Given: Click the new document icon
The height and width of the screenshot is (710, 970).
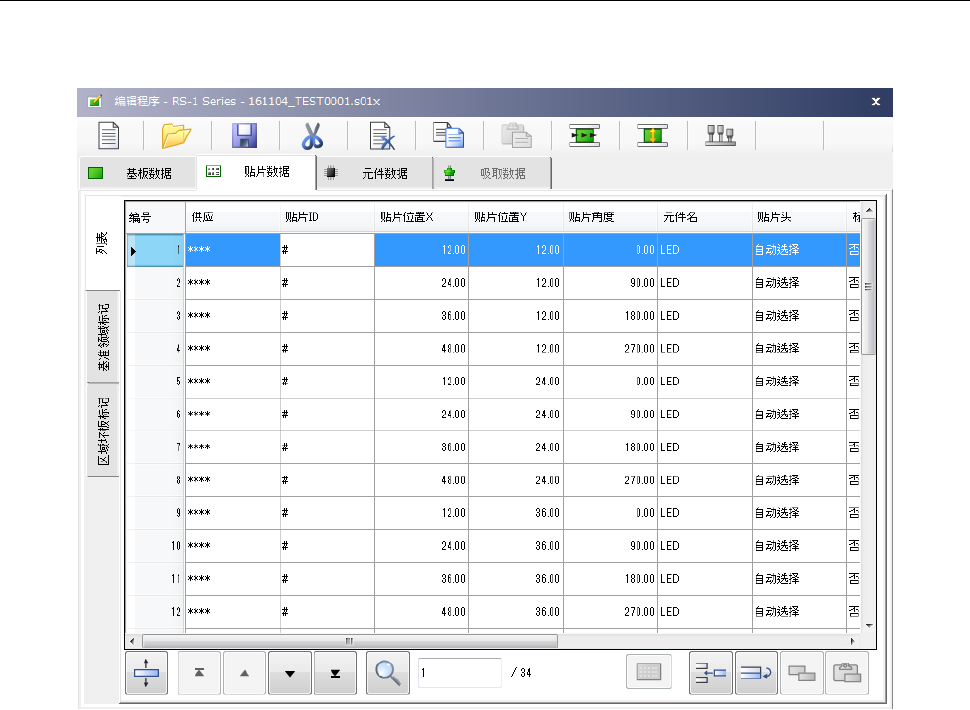Looking at the screenshot, I should 109,136.
